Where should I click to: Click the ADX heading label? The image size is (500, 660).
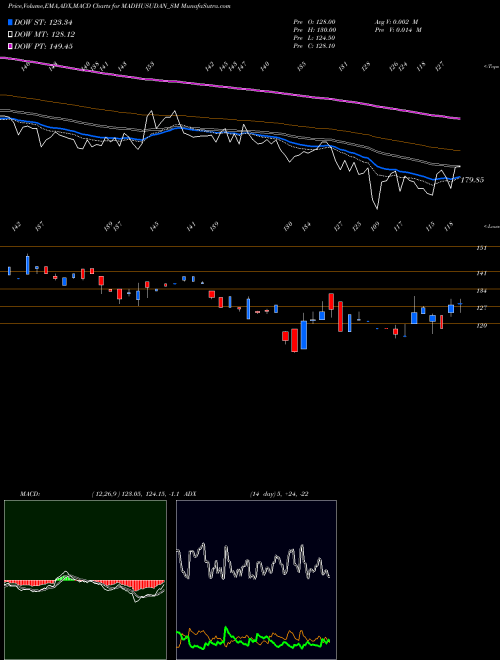pyautogui.click(x=190, y=494)
